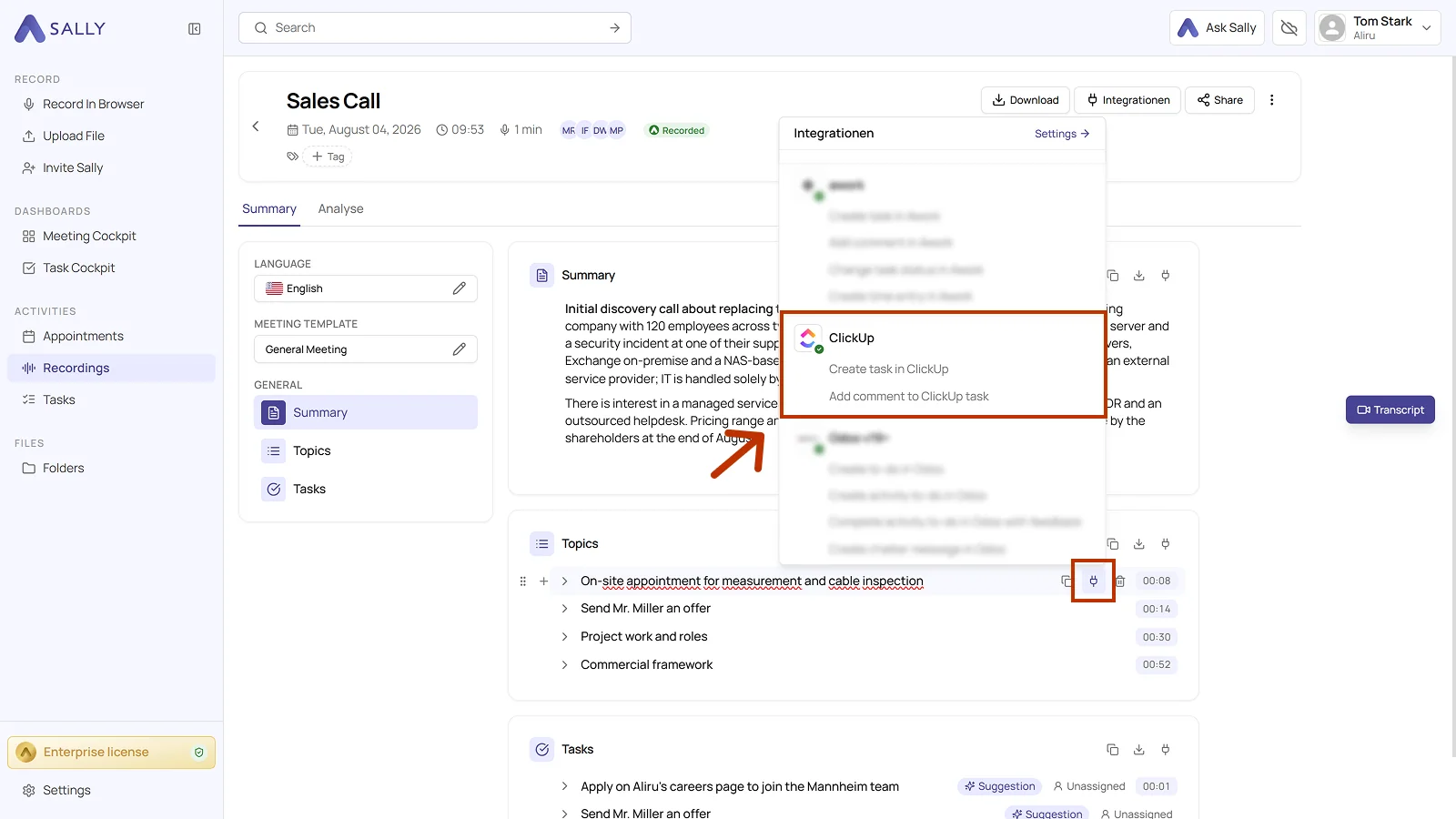Submit search with the arrow icon

(x=615, y=28)
